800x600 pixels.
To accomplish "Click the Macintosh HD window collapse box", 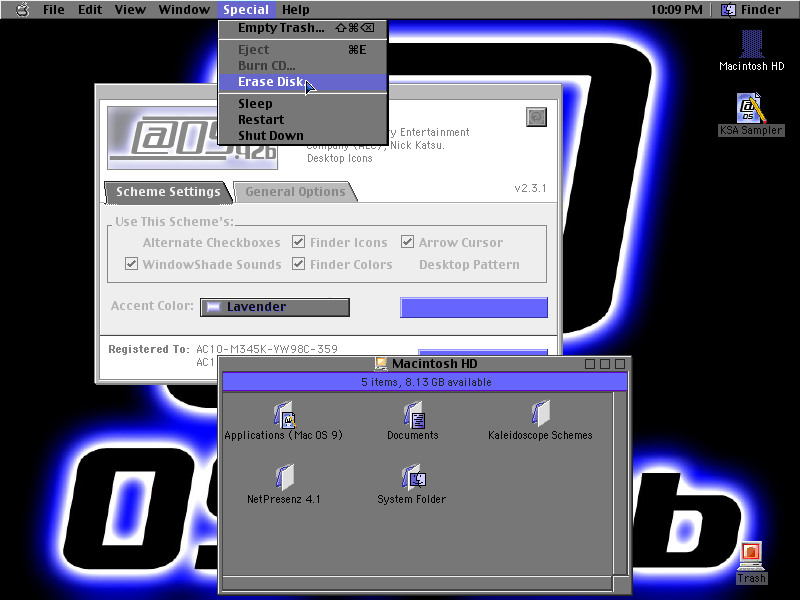I will (620, 364).
